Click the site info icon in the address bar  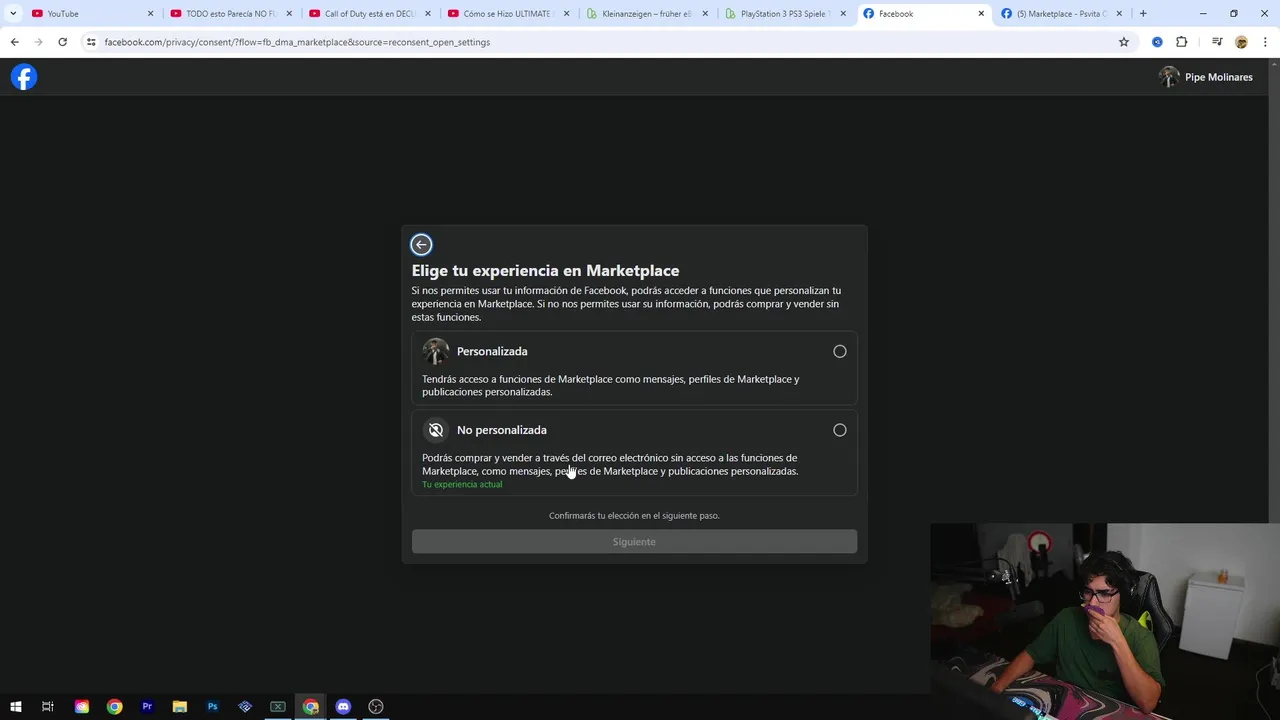click(91, 42)
